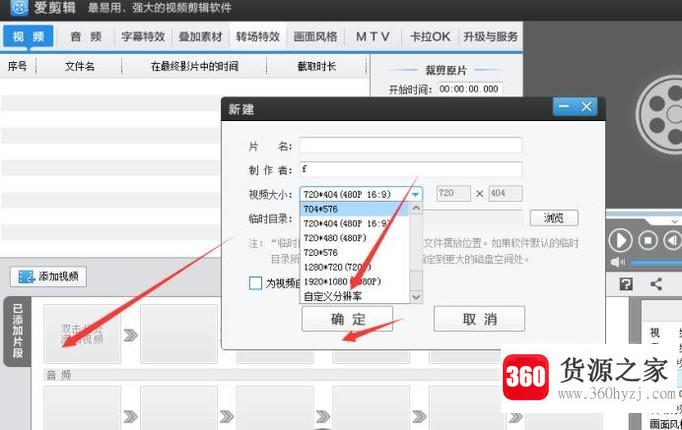Open the MTV tab
The image size is (682, 430).
[x=372, y=37]
